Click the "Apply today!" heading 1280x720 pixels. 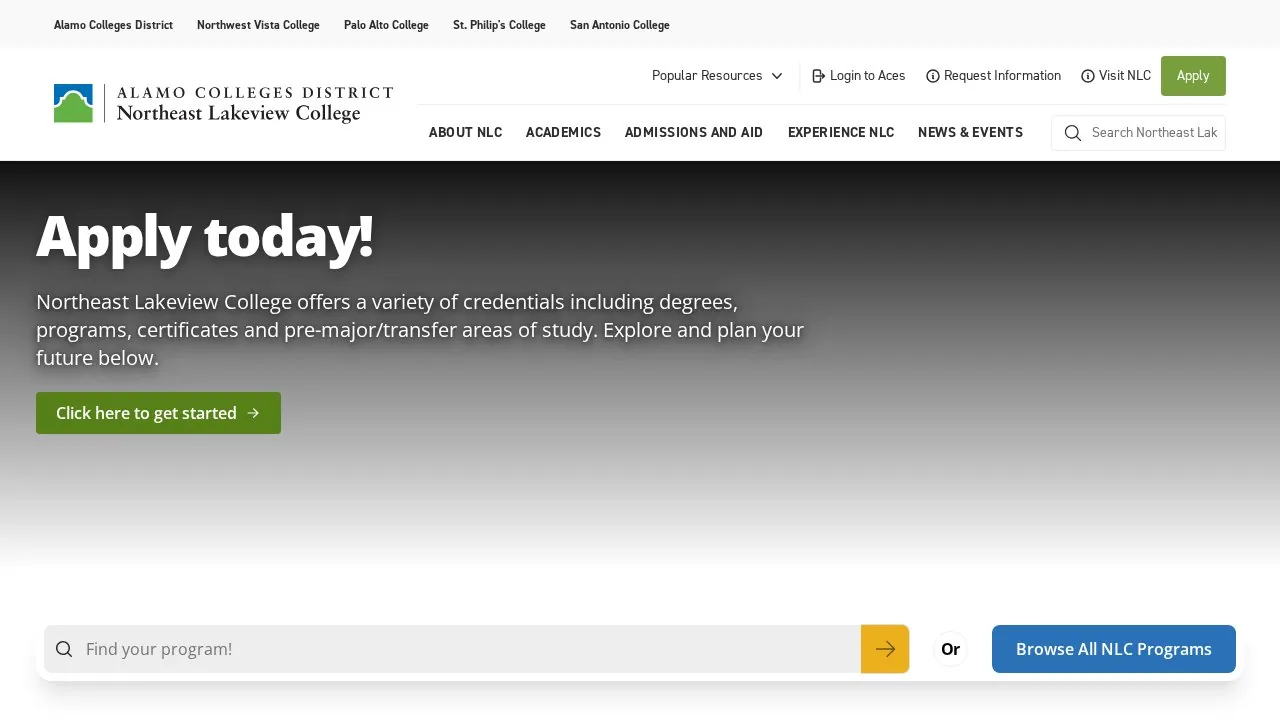pyautogui.click(x=205, y=237)
